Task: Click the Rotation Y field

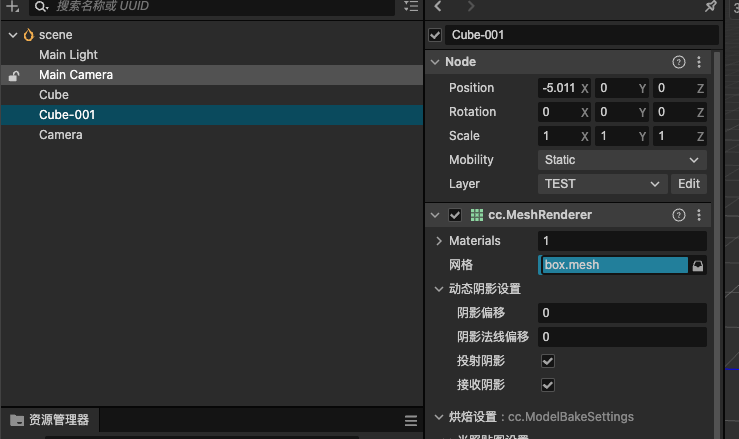Action: 622,112
